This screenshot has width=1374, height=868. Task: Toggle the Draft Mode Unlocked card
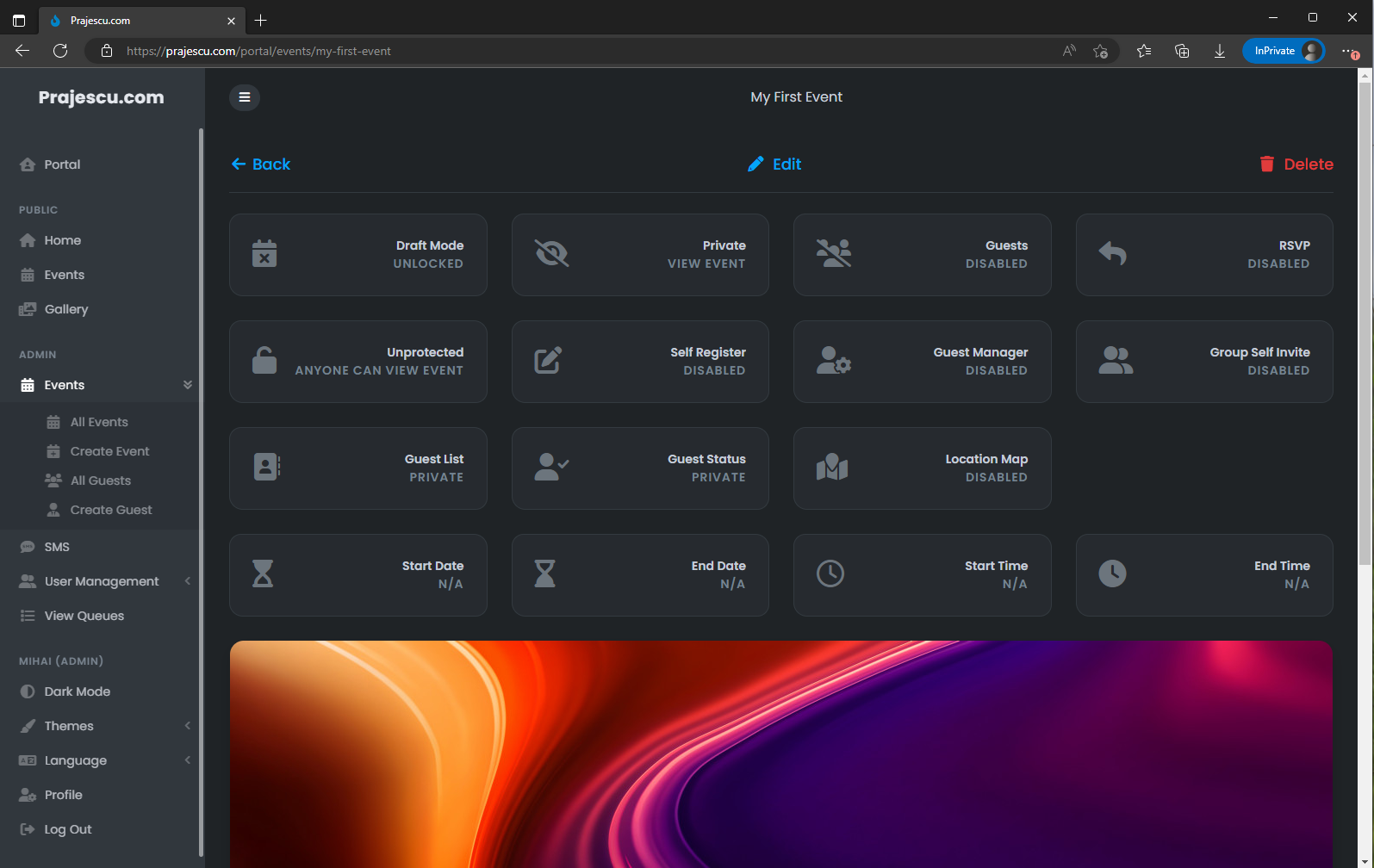click(358, 255)
